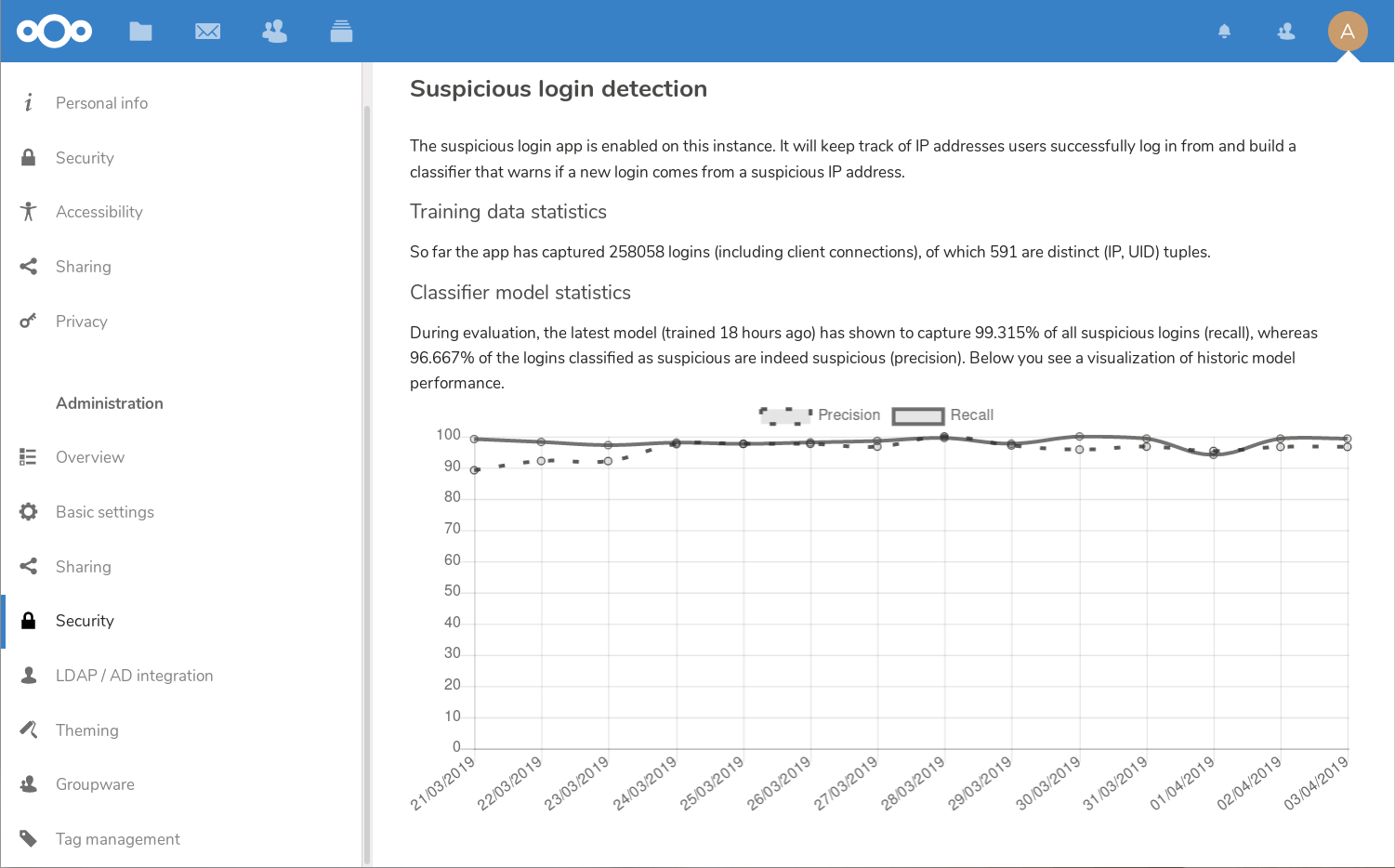This screenshot has height=868, width=1395.
Task: Open the Overview administration page
Action: click(90, 456)
